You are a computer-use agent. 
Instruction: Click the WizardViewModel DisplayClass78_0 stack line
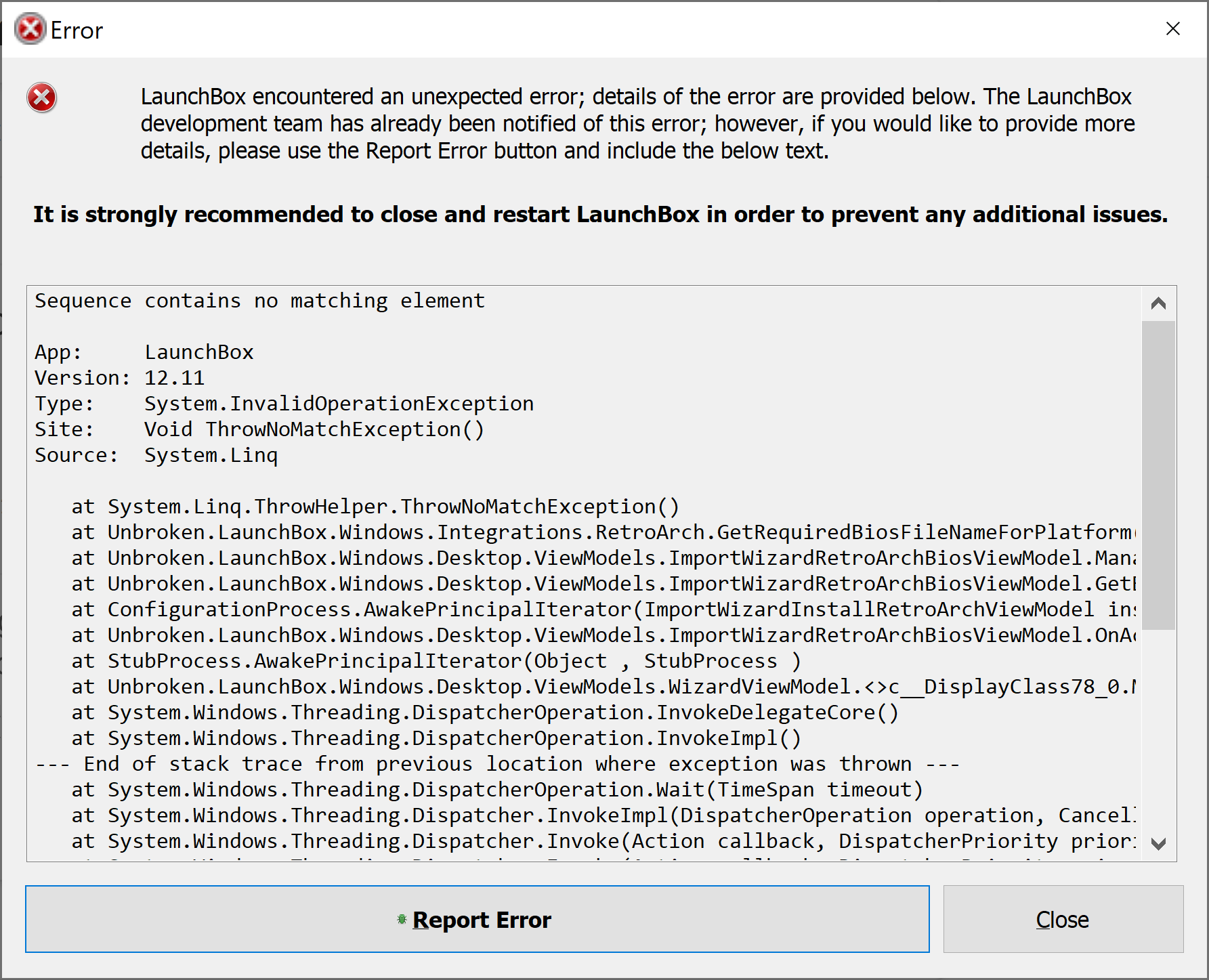[603, 687]
